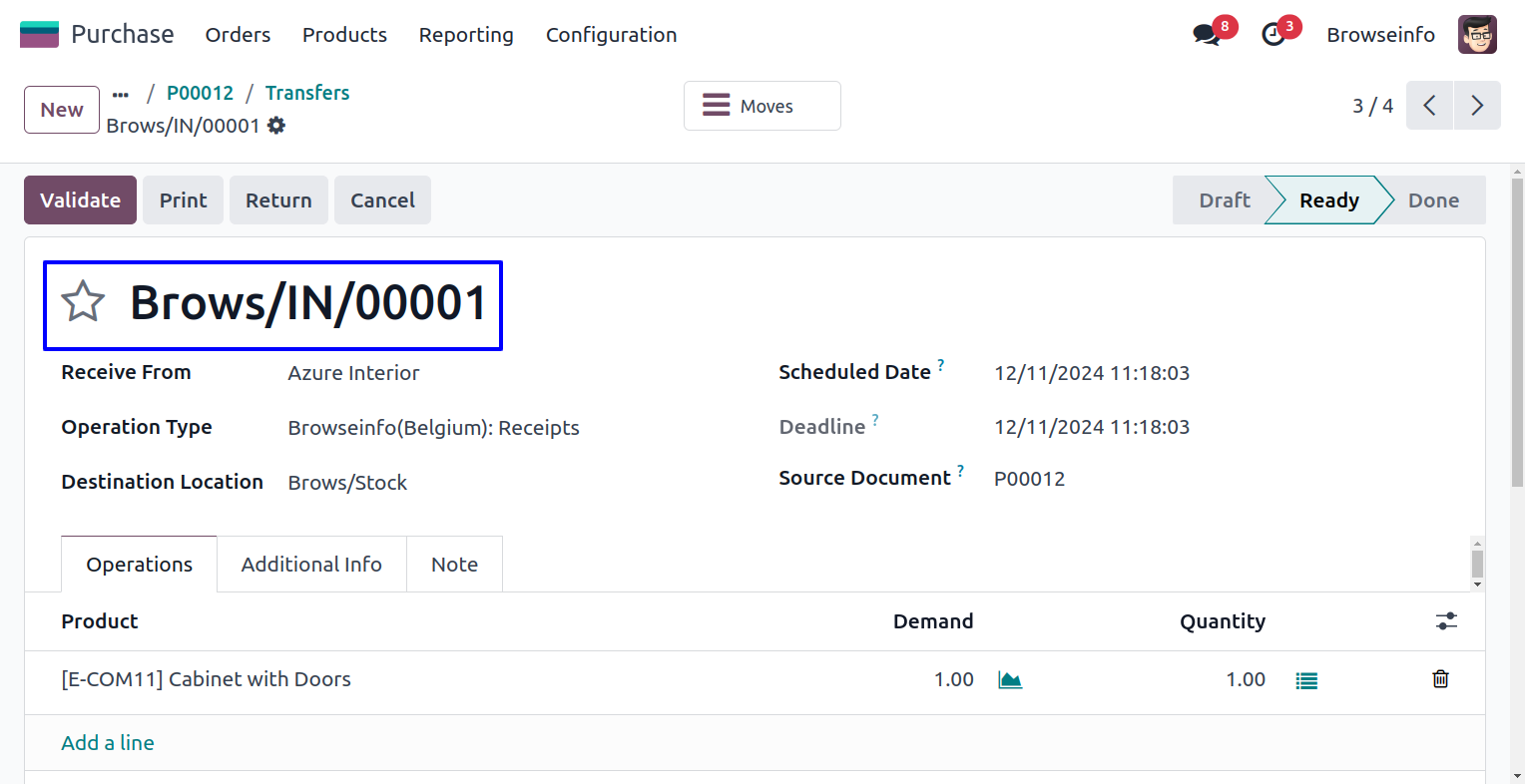Click the Brows/IN/00001 record title
Screen dimensions: 1525x784
pos(308,302)
